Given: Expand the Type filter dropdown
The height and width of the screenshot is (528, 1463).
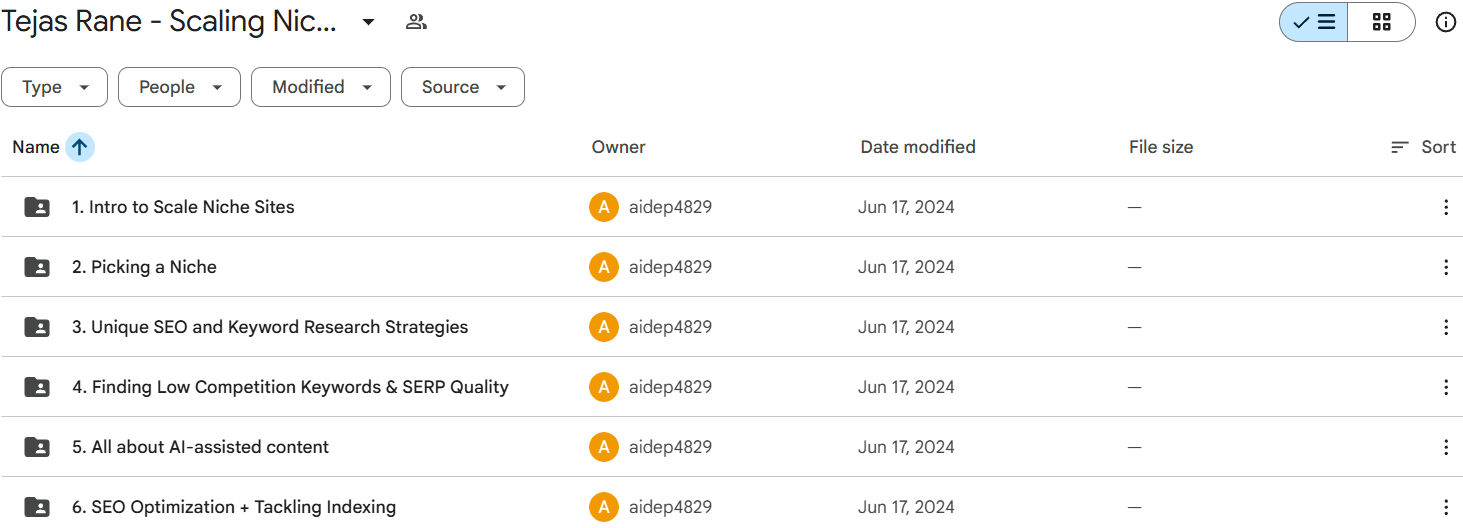Looking at the screenshot, I should (56, 87).
